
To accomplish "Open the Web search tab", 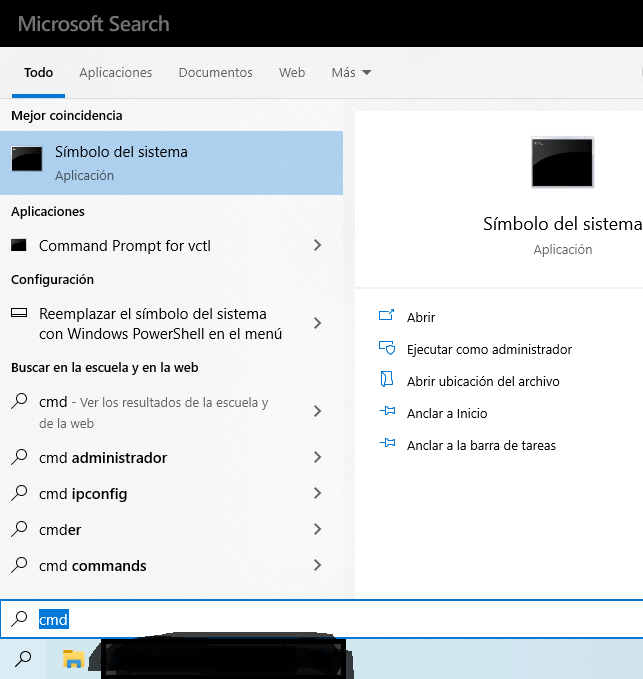I will click(x=292, y=72).
